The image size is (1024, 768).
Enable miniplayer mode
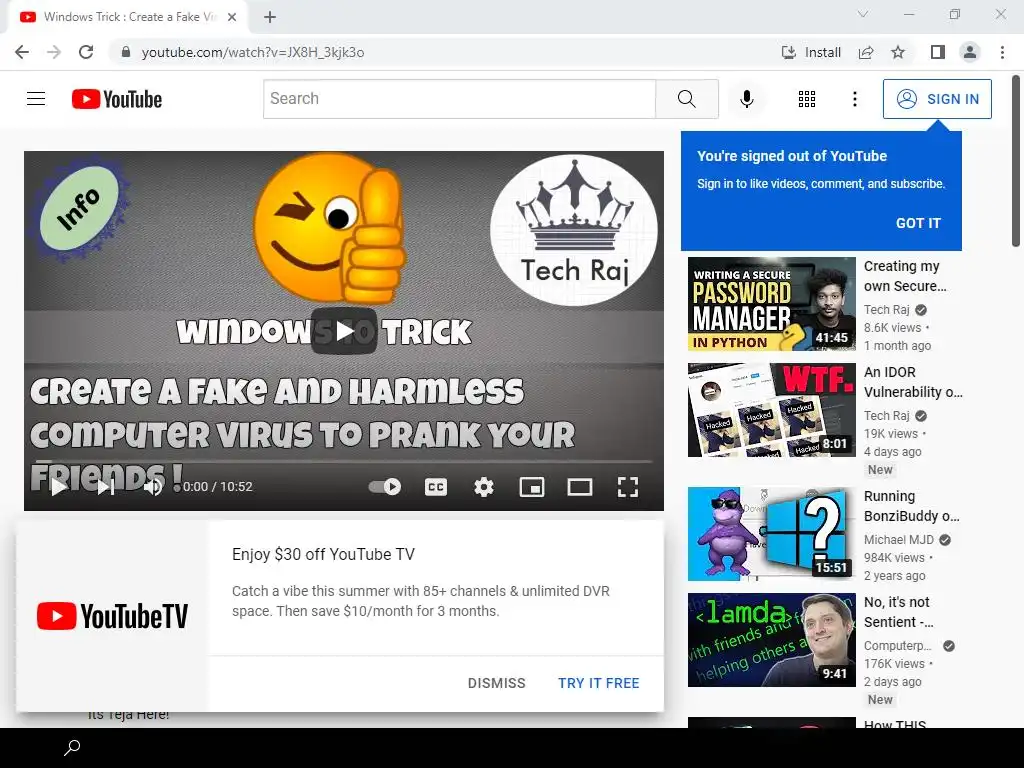click(x=532, y=487)
